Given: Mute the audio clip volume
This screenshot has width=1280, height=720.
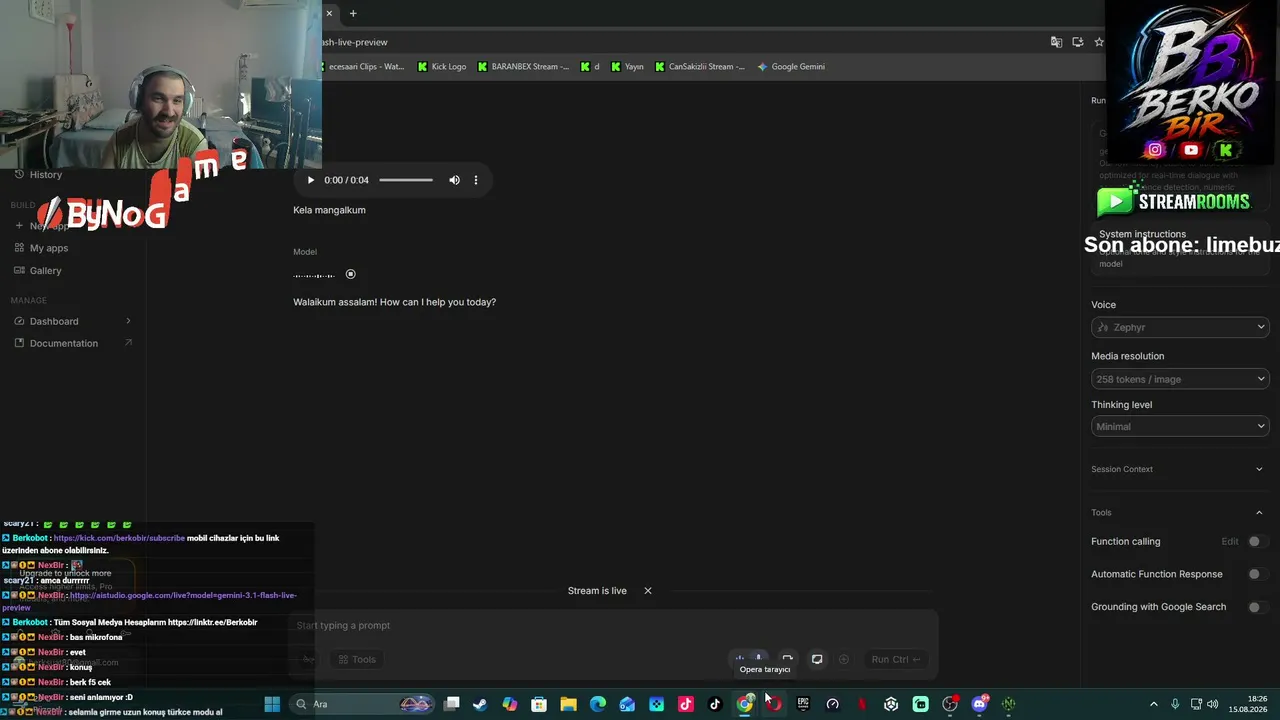Looking at the screenshot, I should [x=454, y=180].
